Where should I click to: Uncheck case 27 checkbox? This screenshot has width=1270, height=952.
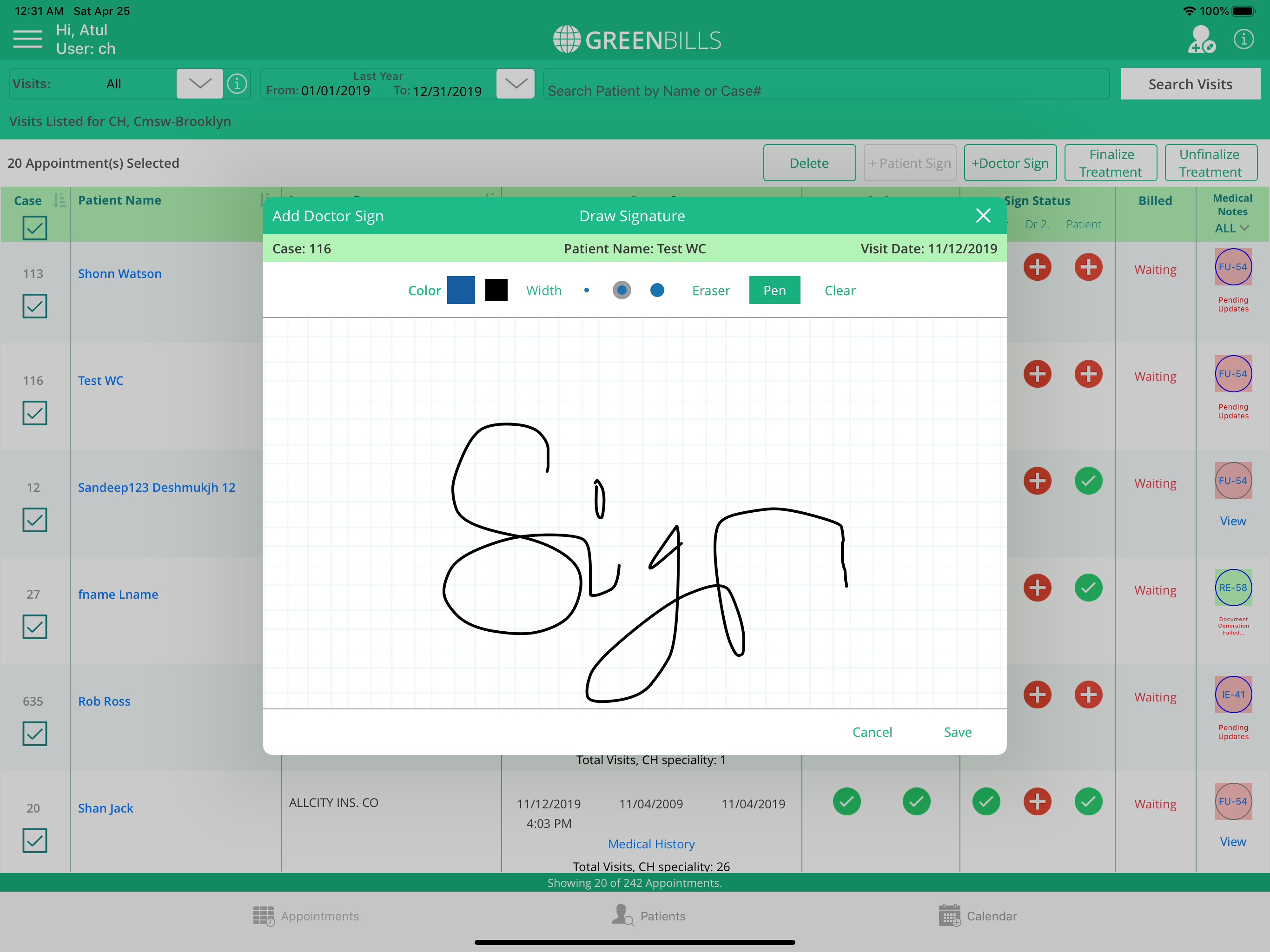point(34,627)
